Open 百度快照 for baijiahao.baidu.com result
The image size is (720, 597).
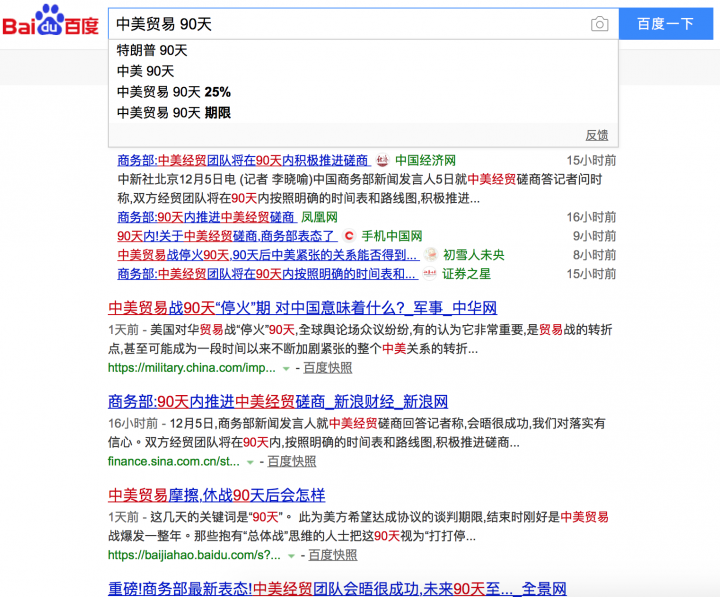(332, 555)
